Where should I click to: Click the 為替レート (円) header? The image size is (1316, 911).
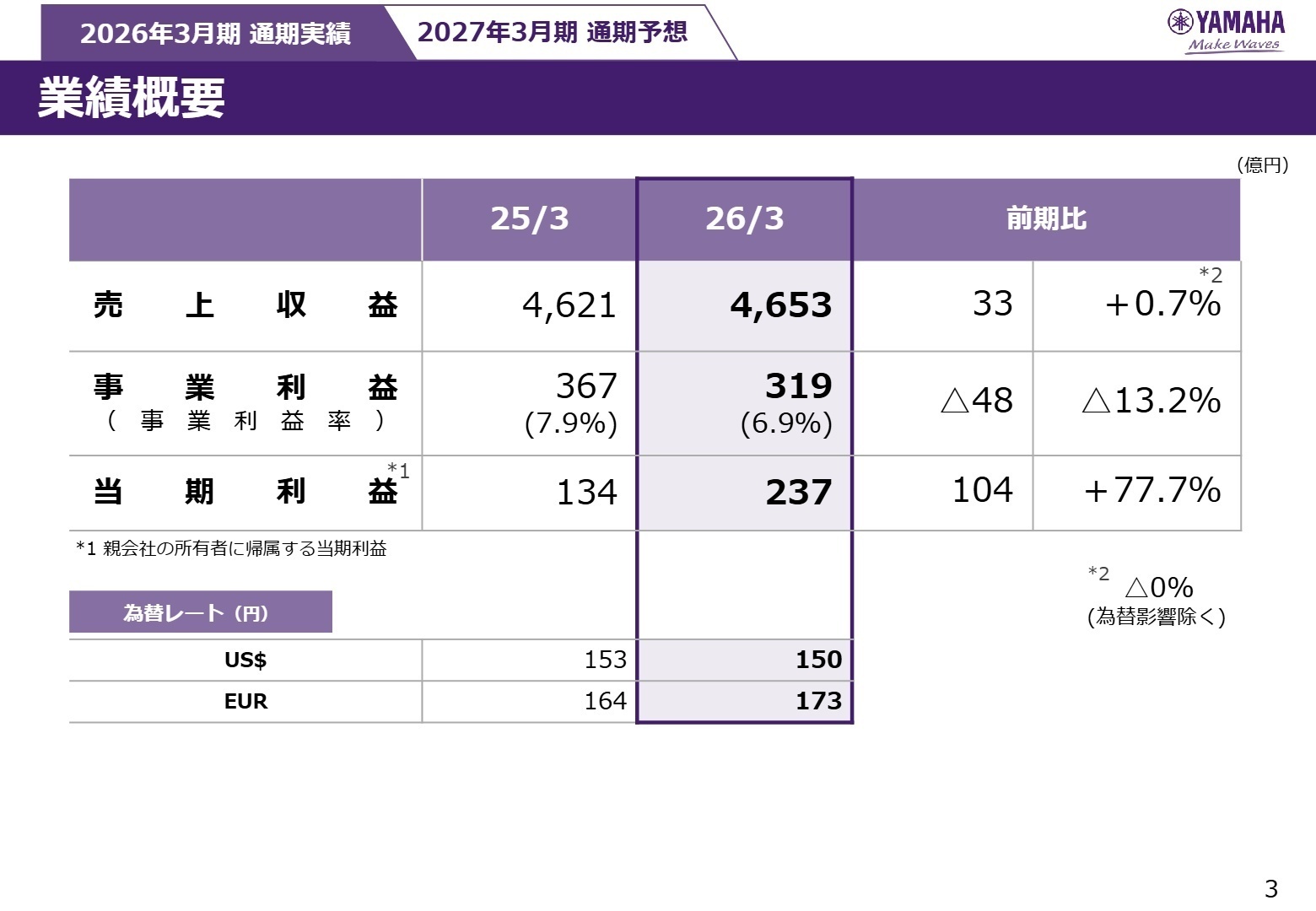(x=201, y=612)
